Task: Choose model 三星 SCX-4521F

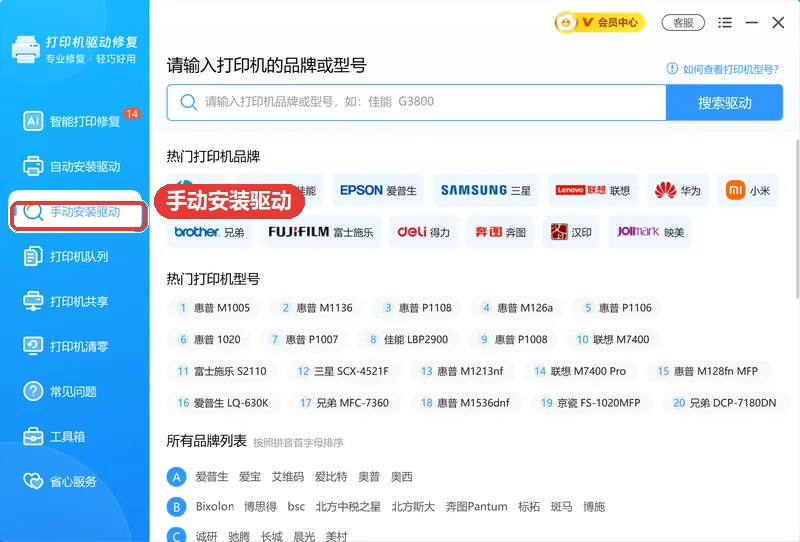Action: [343, 371]
